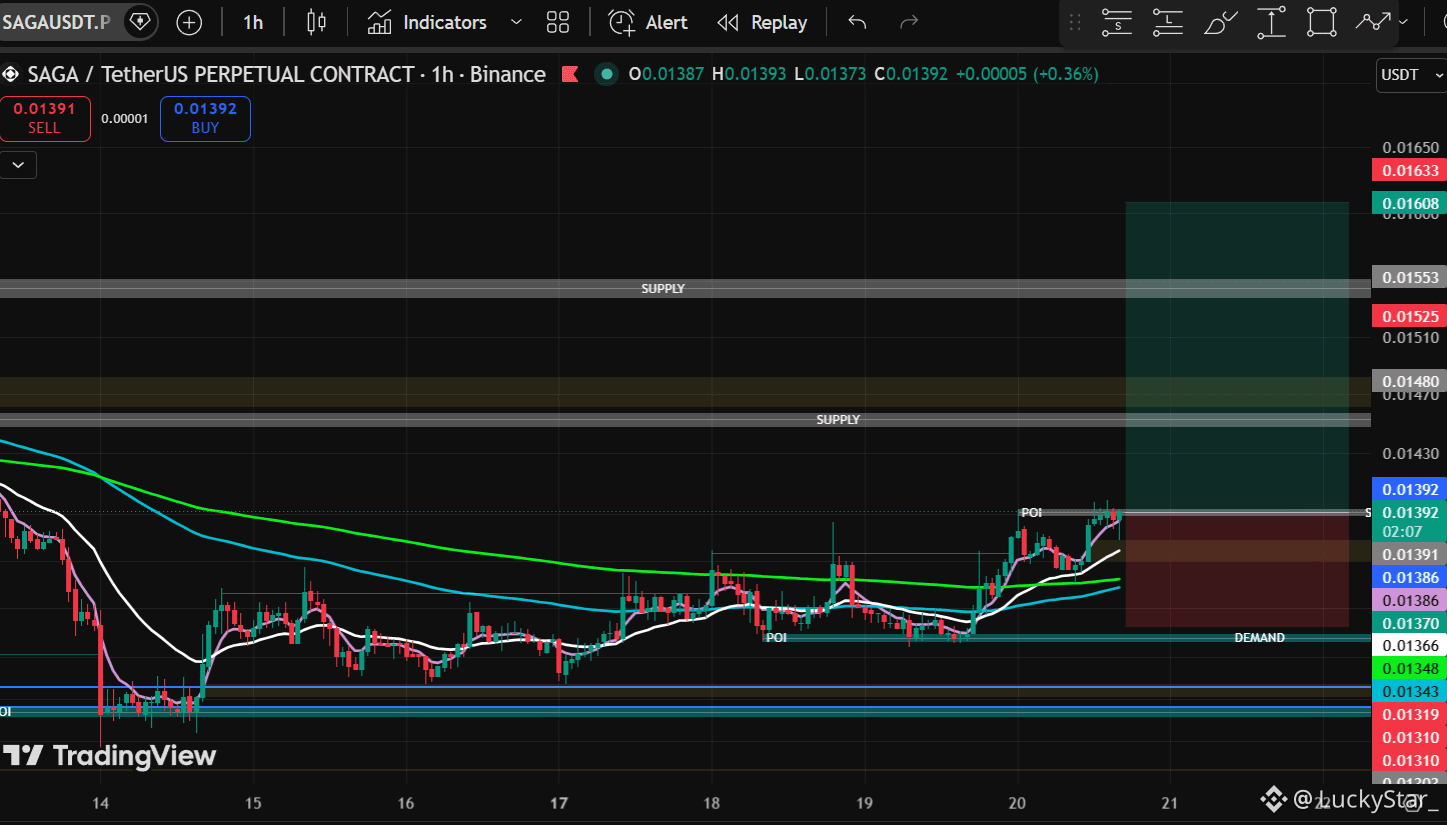1447x825 pixels.
Task: Click the 0.01319 red price label
Action: point(1410,714)
